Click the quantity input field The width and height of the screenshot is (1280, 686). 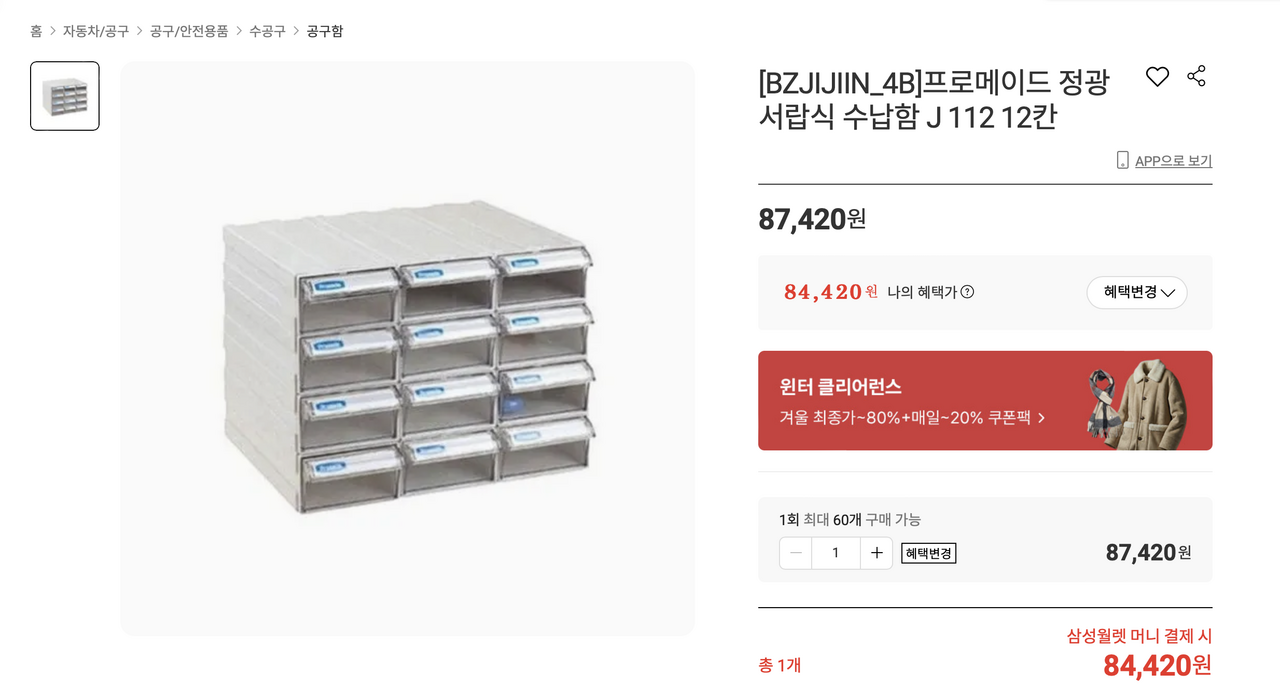point(835,553)
